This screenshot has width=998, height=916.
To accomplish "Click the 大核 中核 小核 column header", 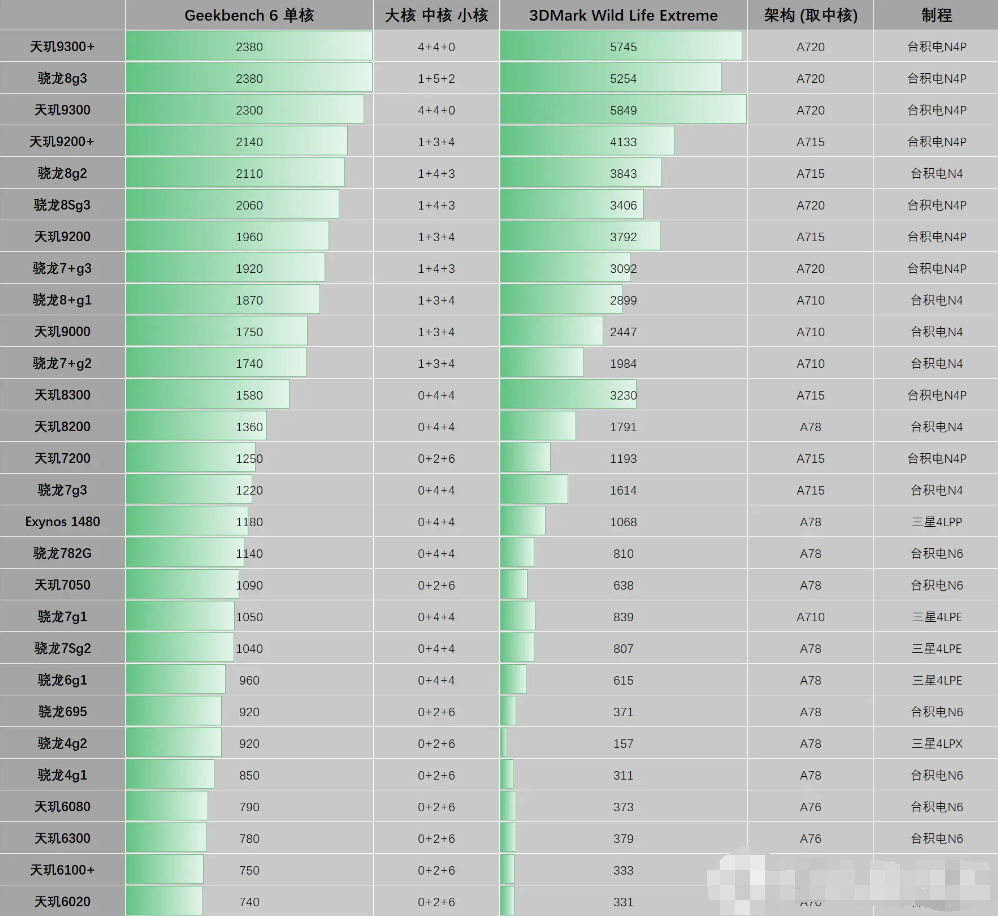I will (436, 15).
